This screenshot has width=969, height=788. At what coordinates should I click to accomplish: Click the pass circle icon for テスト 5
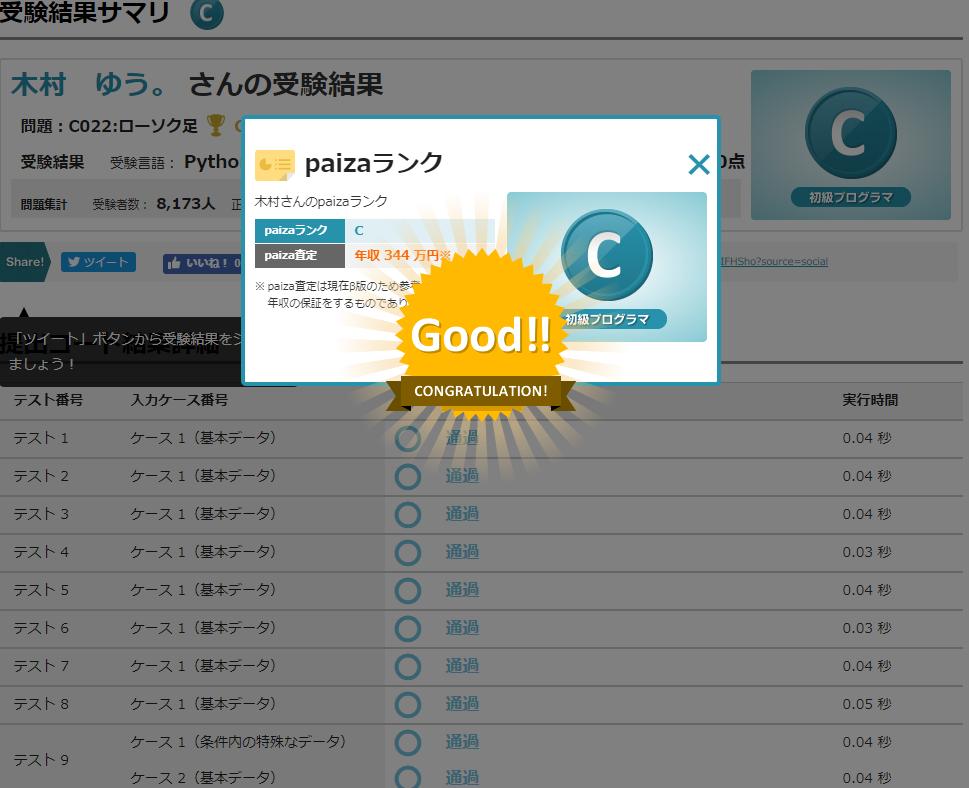click(408, 591)
